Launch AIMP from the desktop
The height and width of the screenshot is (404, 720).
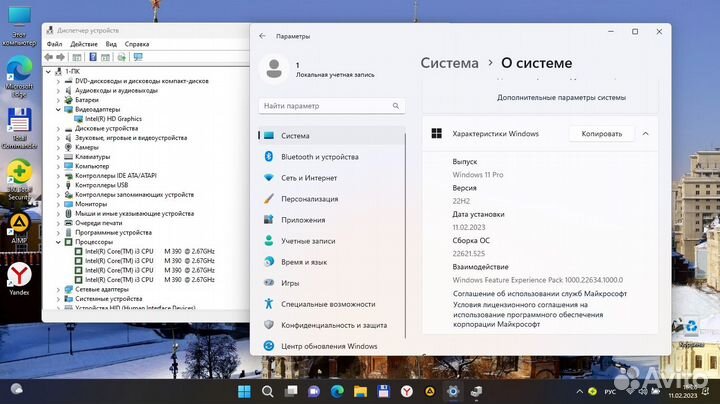(19, 228)
